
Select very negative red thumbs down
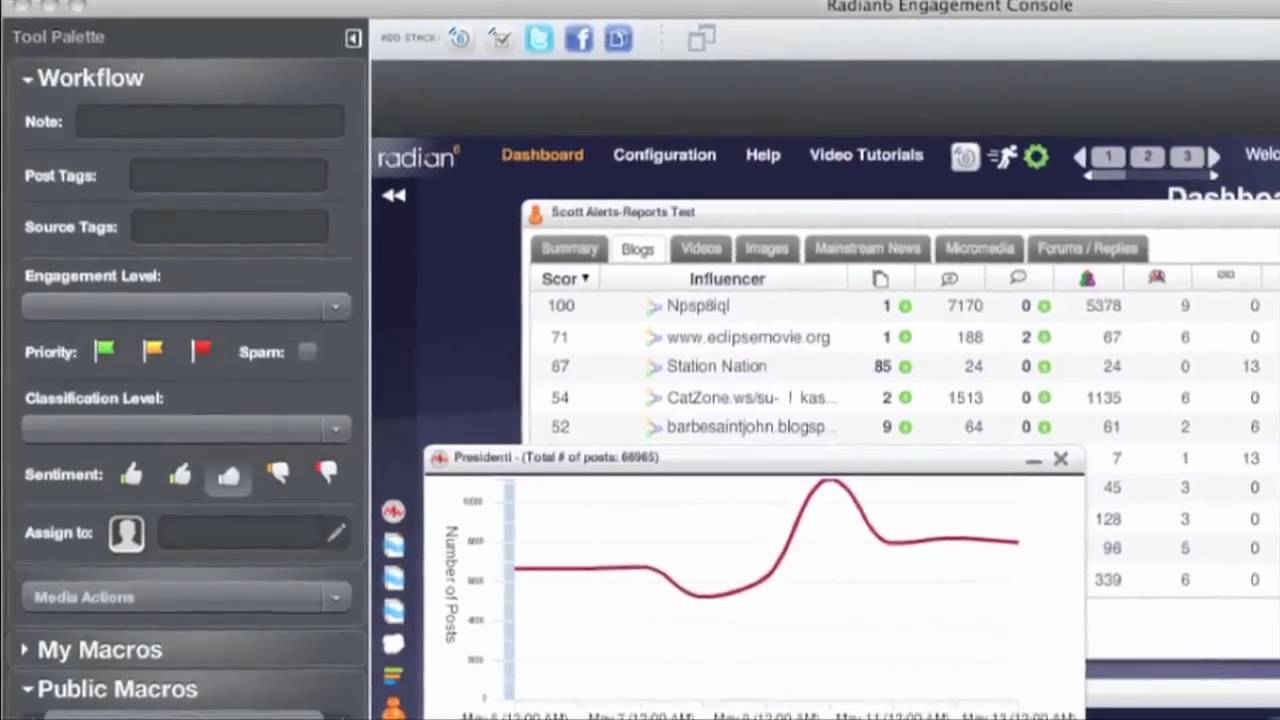point(327,473)
